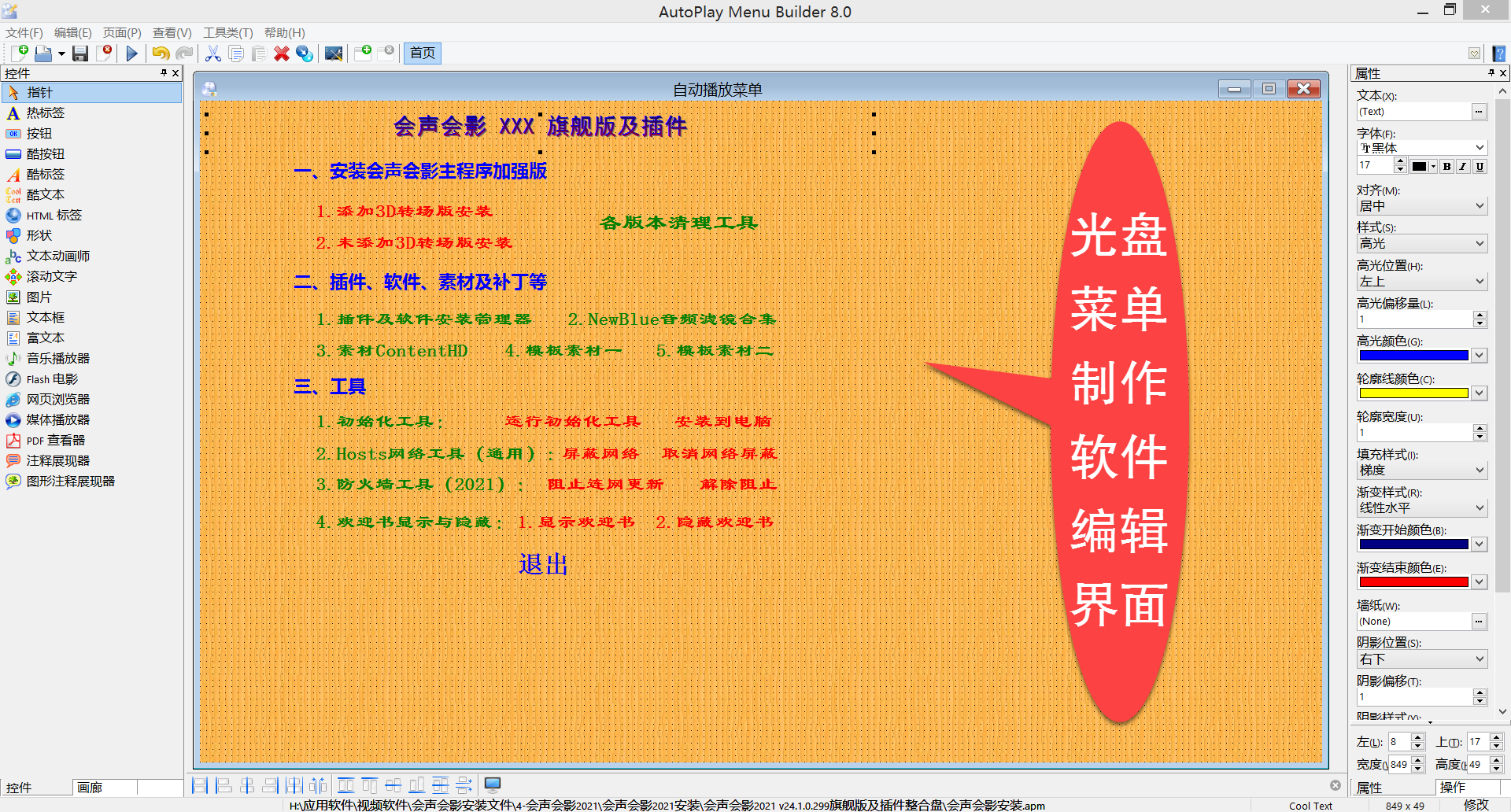Toggle italic font style
1511x812 pixels.
(x=1463, y=166)
